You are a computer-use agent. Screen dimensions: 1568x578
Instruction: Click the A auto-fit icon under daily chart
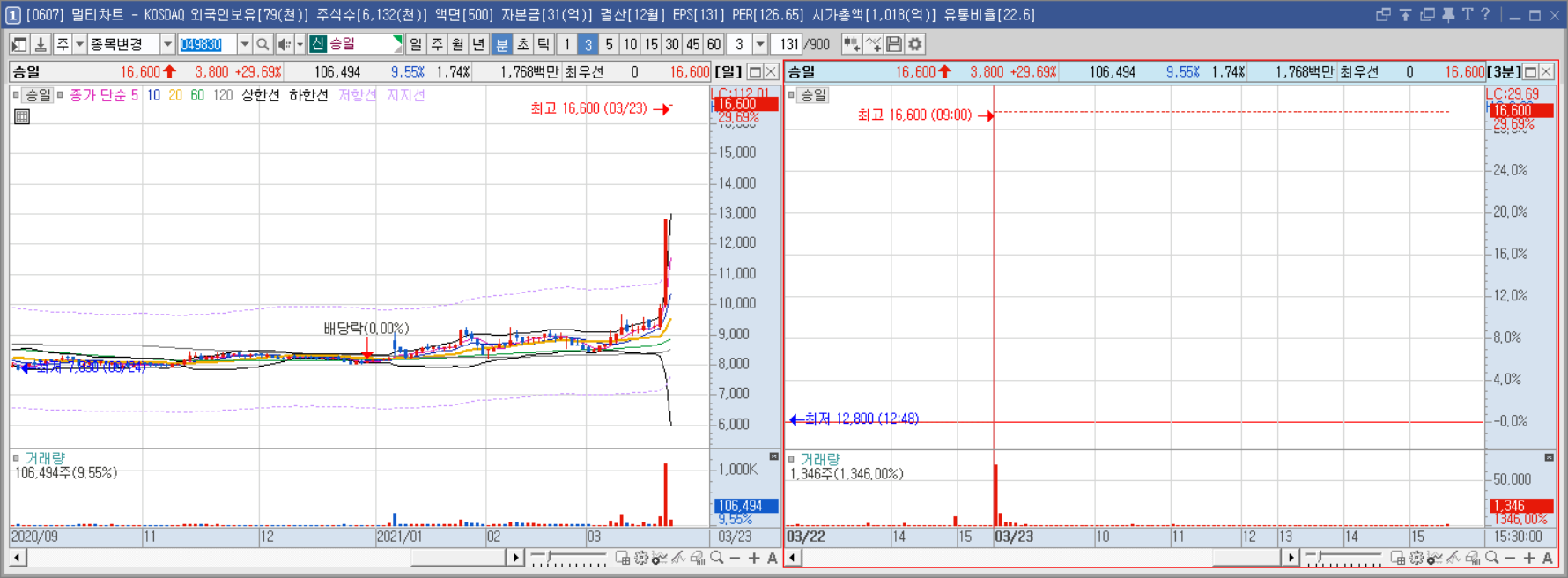[773, 558]
